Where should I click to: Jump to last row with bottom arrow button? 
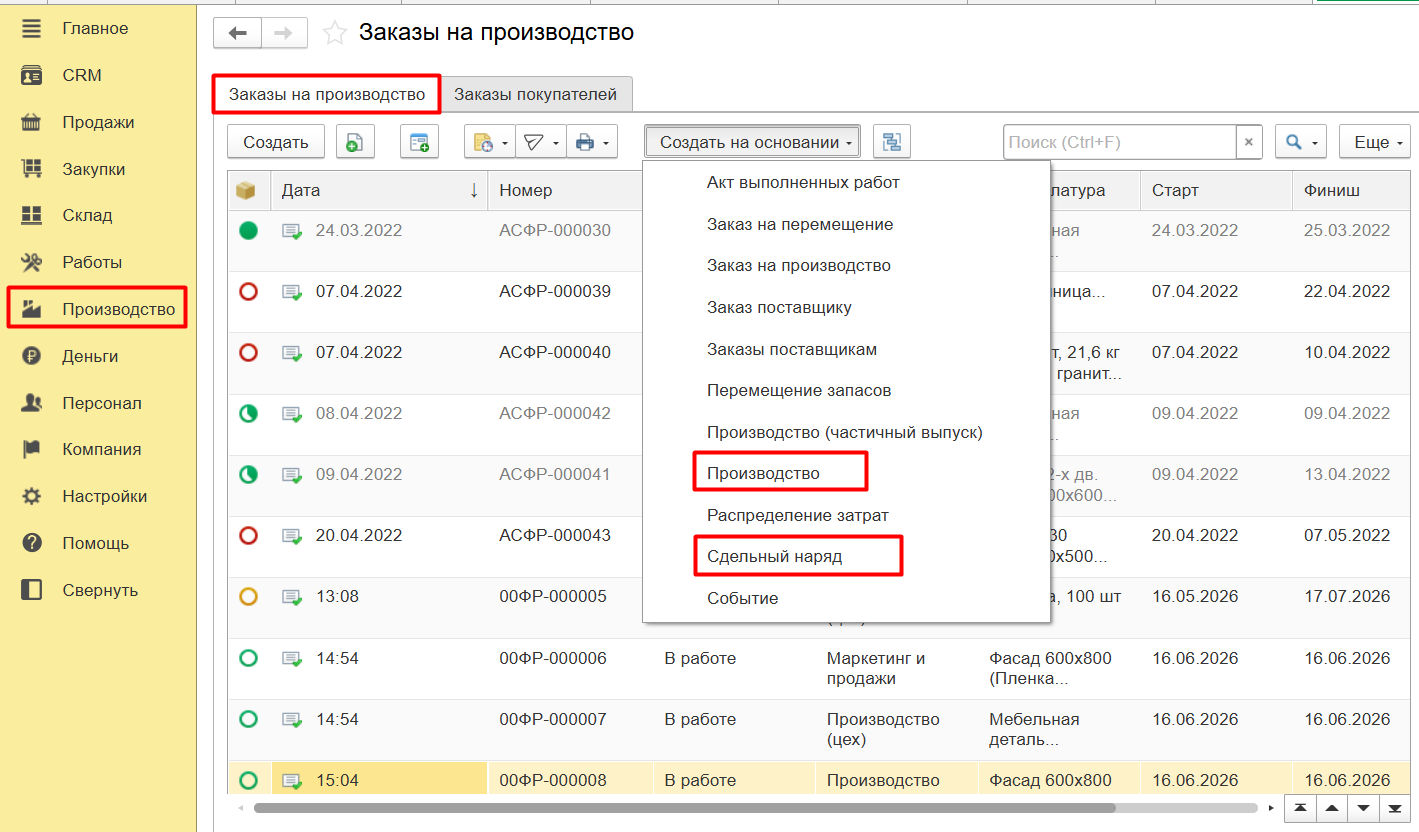coord(1393,807)
